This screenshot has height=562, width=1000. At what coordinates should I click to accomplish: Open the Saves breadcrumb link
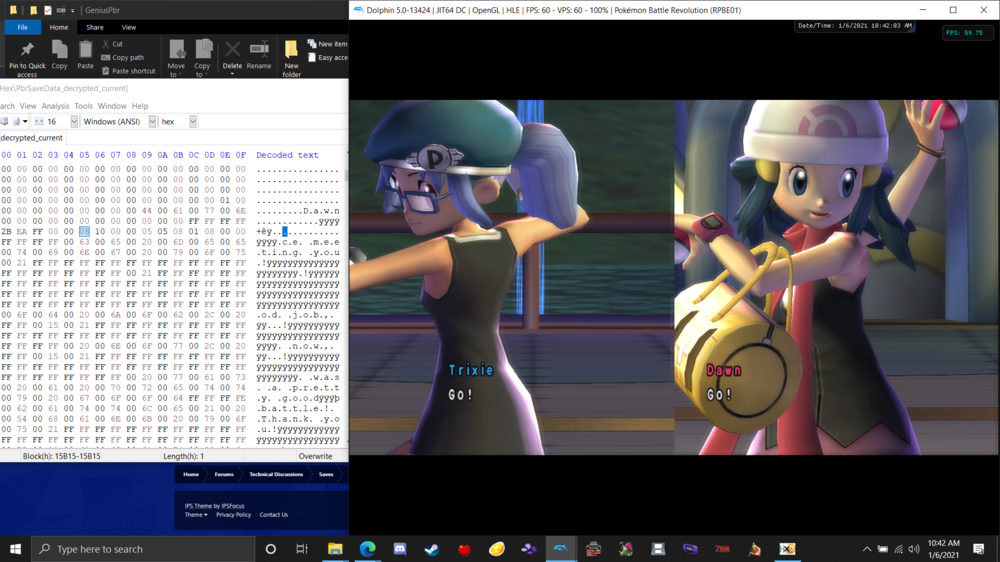(x=326, y=474)
